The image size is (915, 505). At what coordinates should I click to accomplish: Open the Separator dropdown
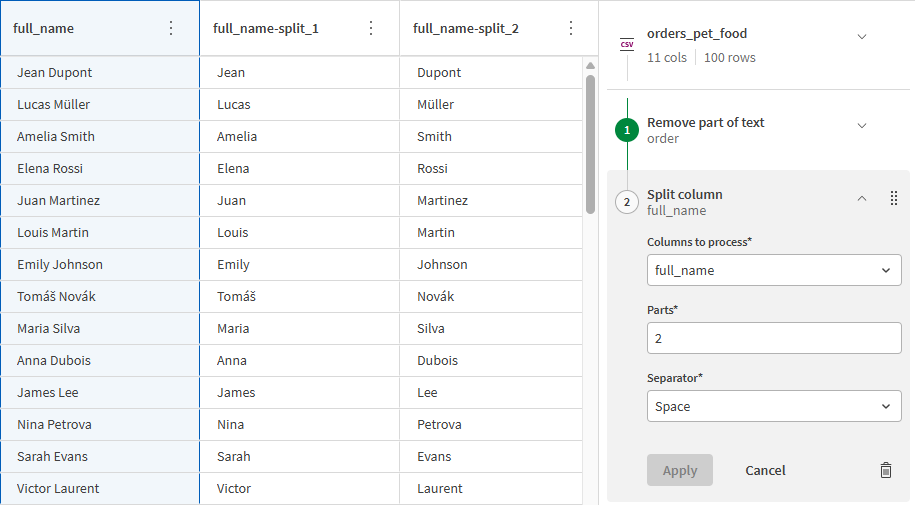coord(774,406)
